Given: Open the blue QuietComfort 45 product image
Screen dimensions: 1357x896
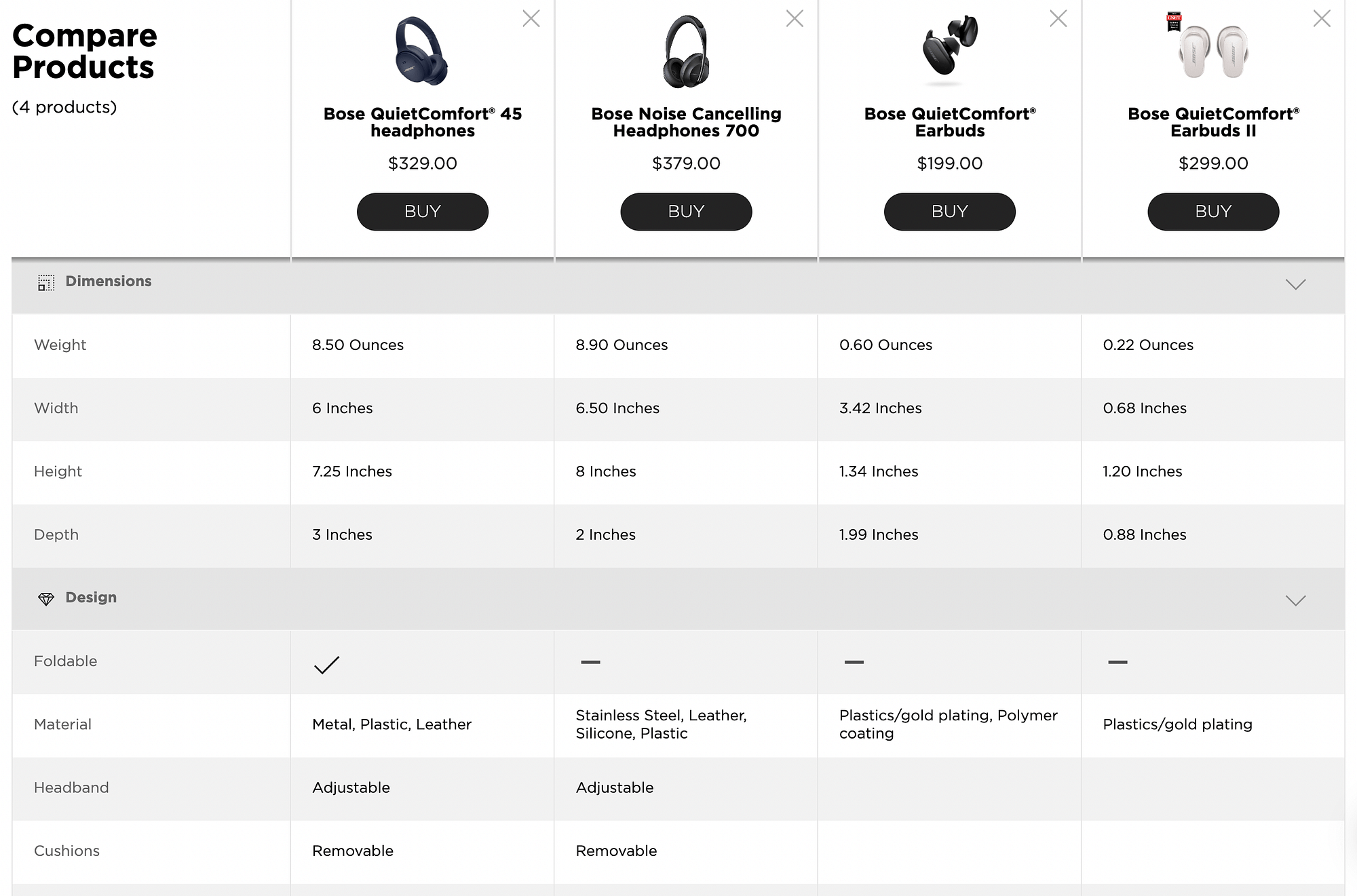Looking at the screenshot, I should click(x=421, y=52).
